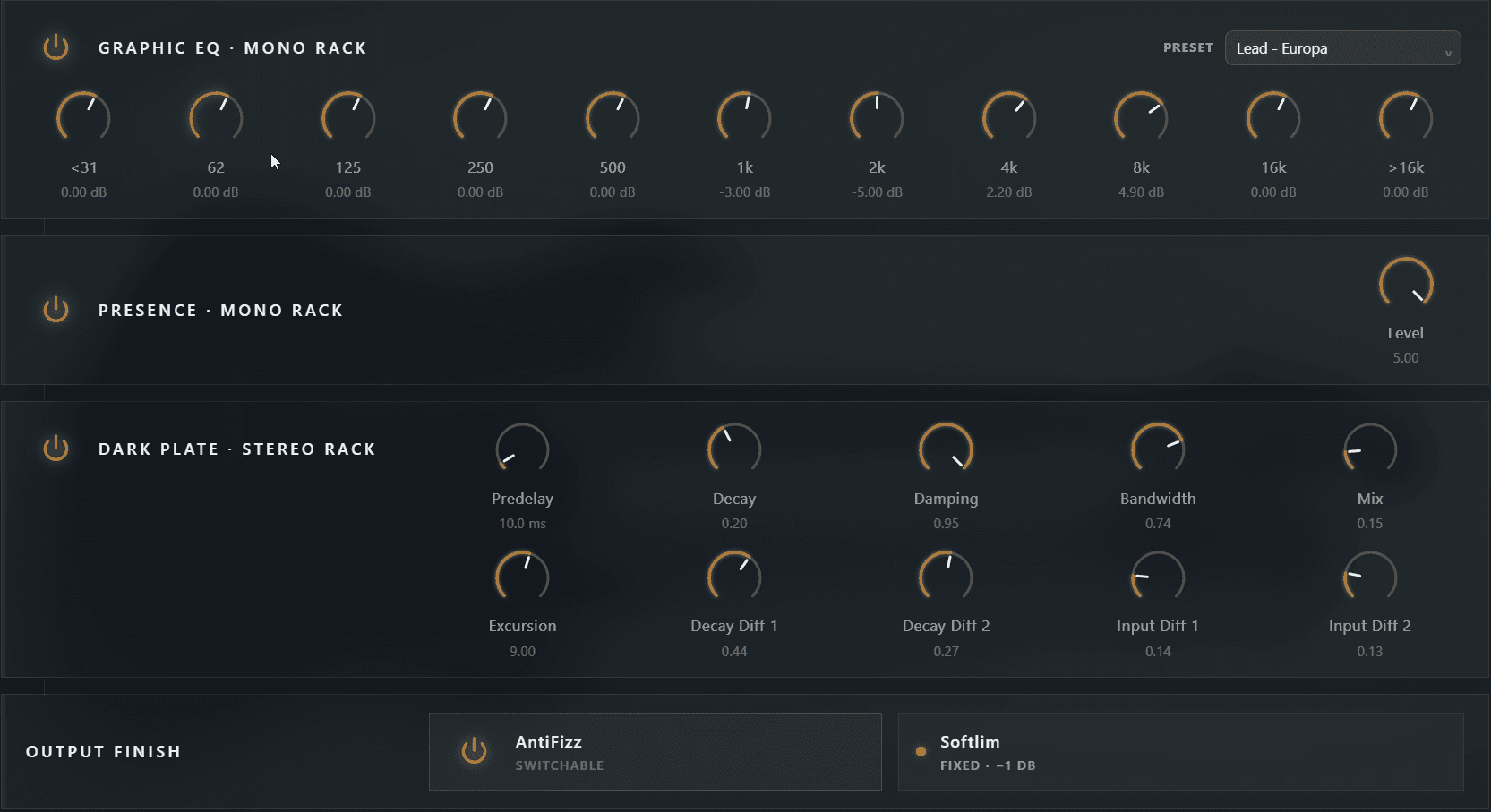Click the 0.20 Decay value
Image resolution: width=1491 pixels, height=812 pixels.
(x=734, y=524)
